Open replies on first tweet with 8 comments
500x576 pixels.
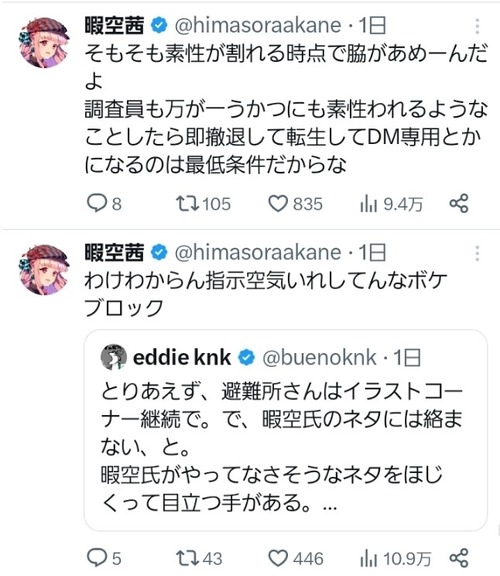pos(104,203)
